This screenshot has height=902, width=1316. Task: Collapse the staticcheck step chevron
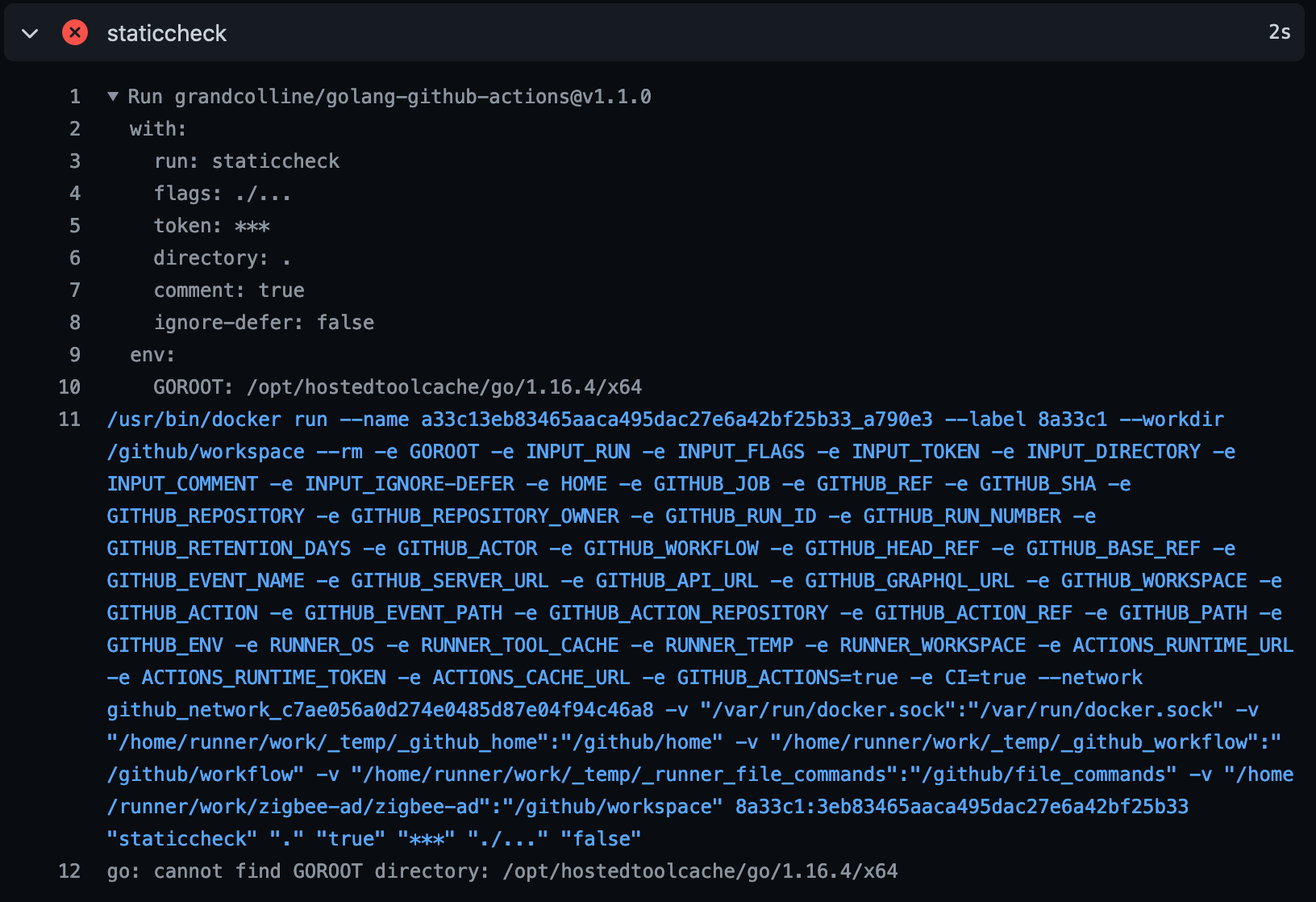click(x=31, y=33)
